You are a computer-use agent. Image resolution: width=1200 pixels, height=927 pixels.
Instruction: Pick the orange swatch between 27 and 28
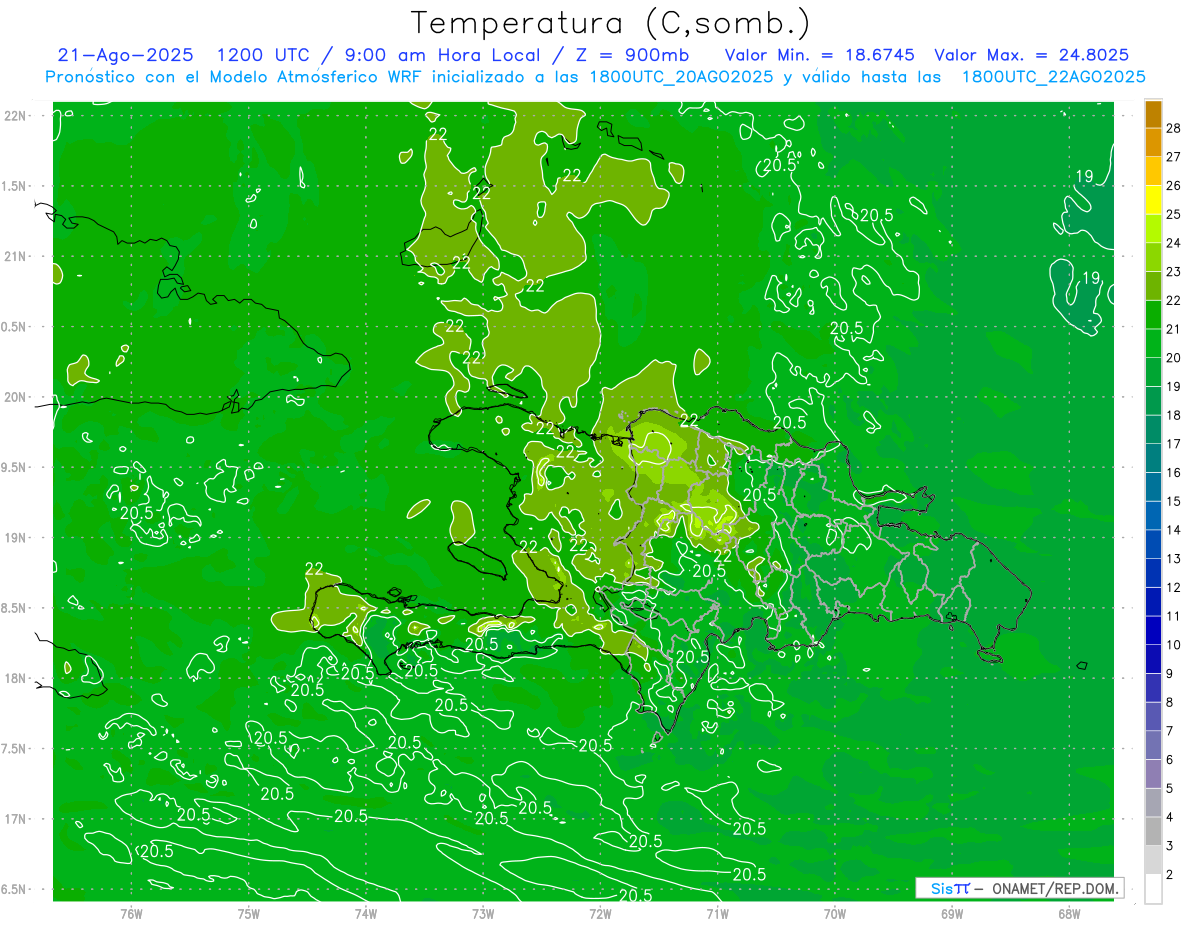click(1153, 143)
